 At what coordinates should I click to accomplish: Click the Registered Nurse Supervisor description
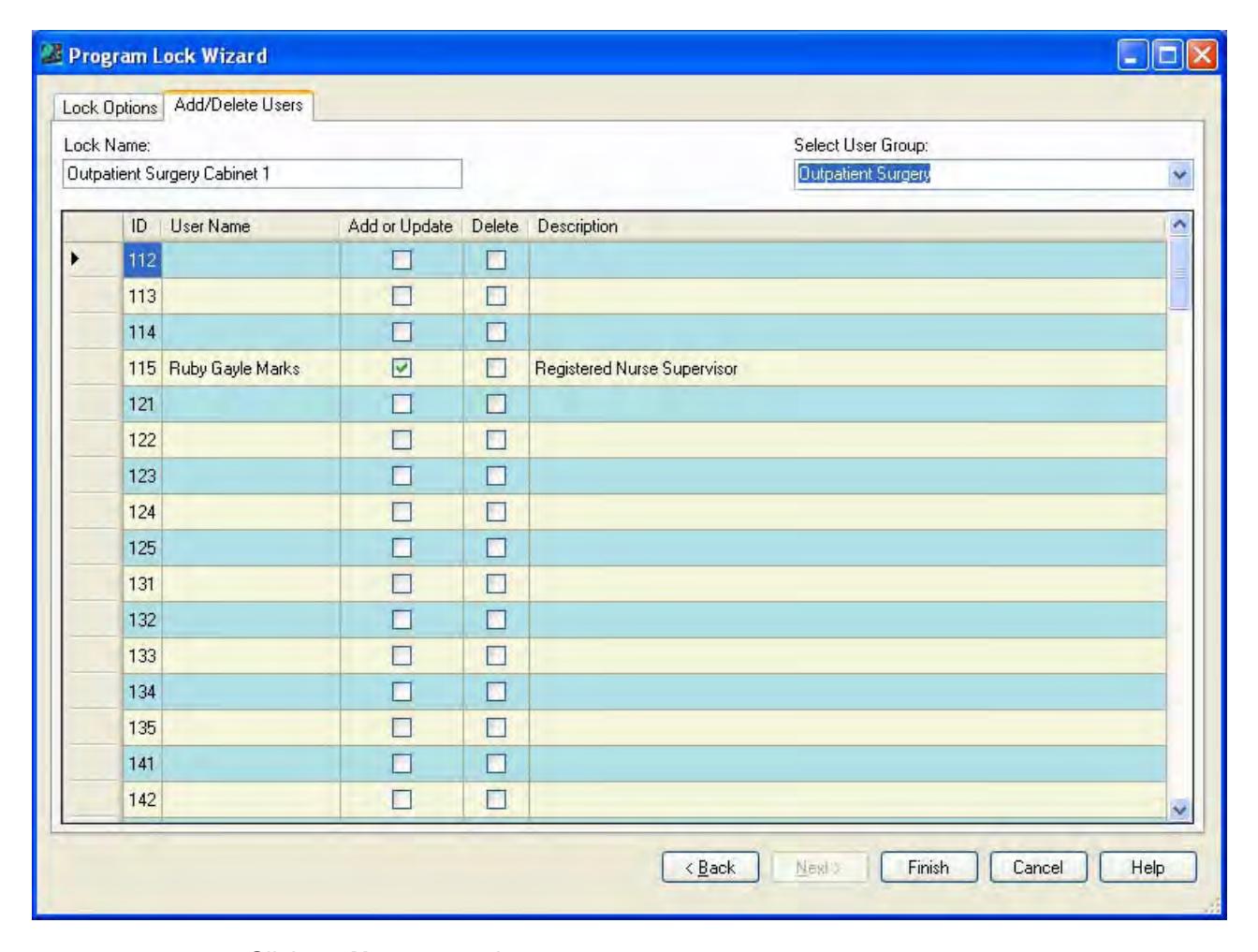(636, 369)
